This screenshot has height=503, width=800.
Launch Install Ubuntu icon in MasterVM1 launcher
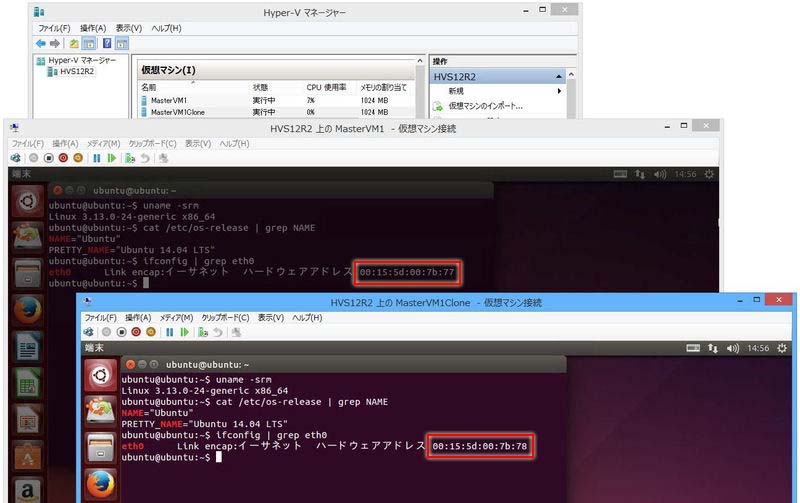[x=28, y=237]
